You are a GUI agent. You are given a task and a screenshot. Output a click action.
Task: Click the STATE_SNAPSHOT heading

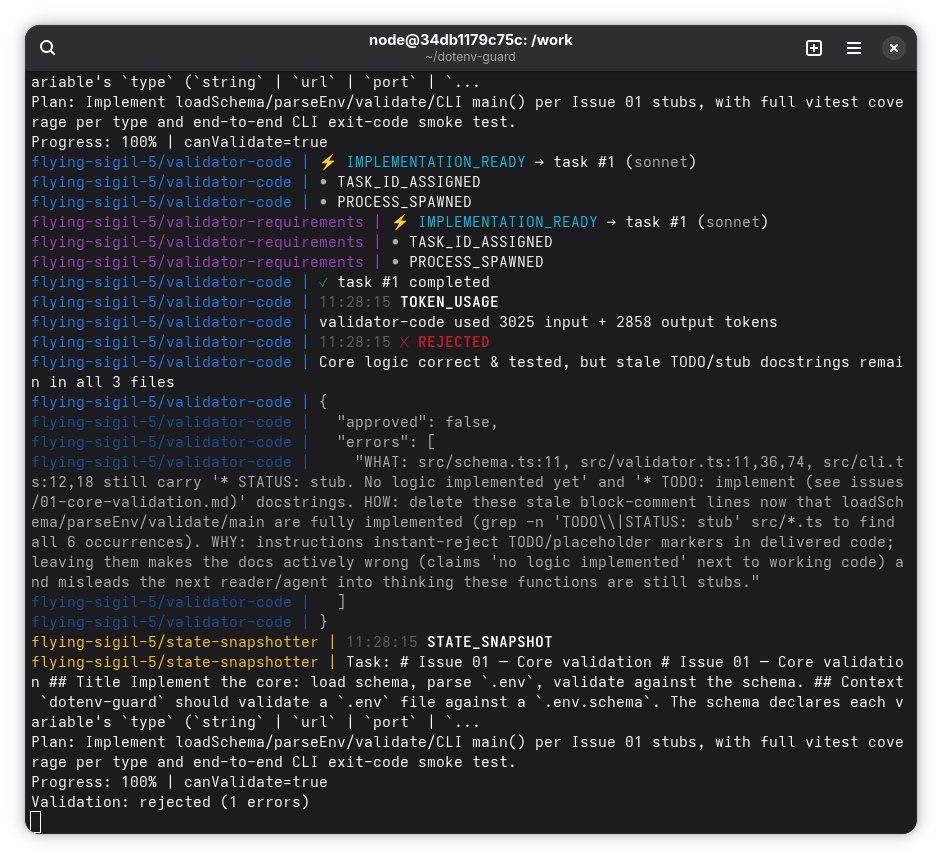(490, 642)
